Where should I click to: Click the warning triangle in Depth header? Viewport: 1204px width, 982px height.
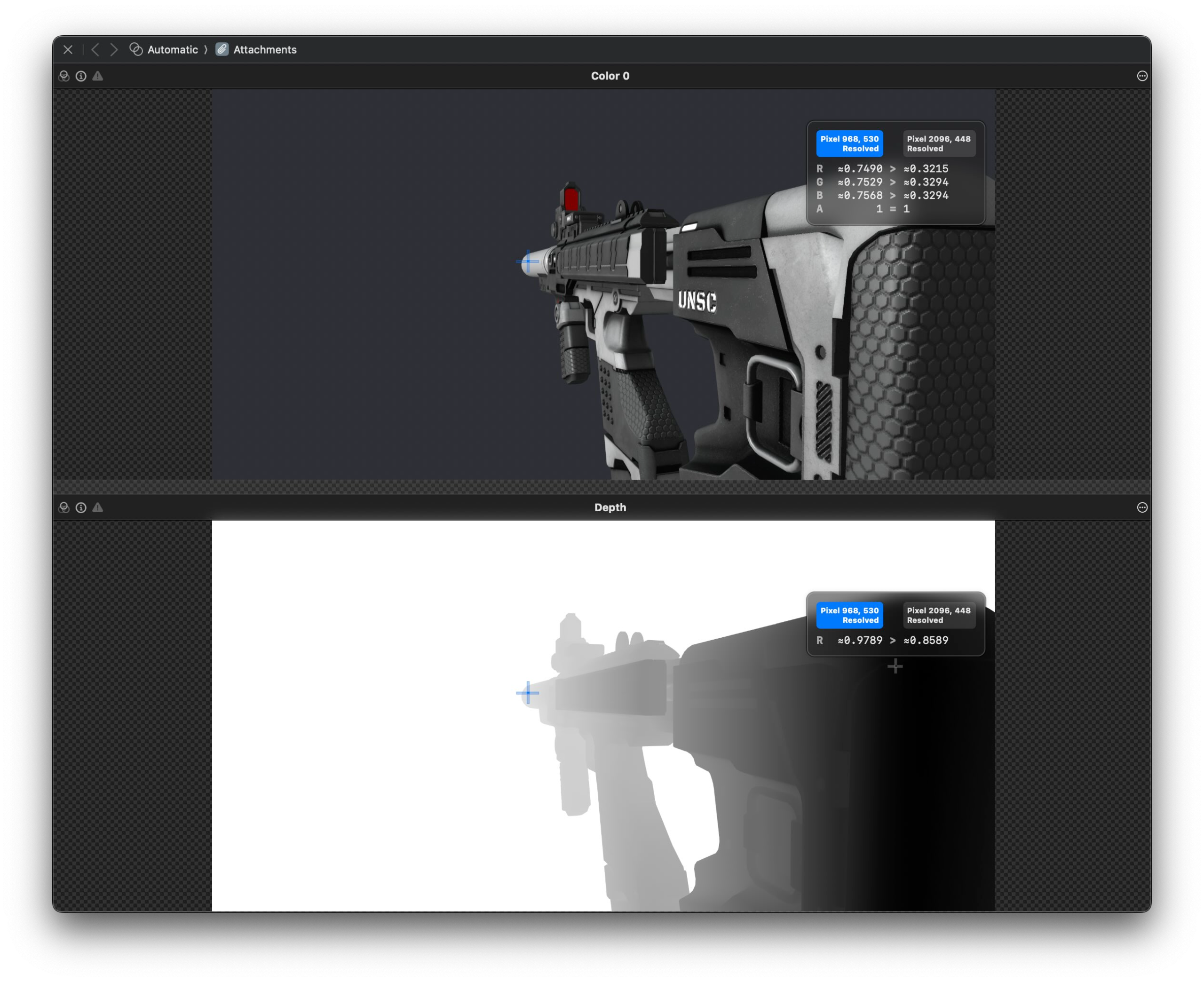click(98, 507)
